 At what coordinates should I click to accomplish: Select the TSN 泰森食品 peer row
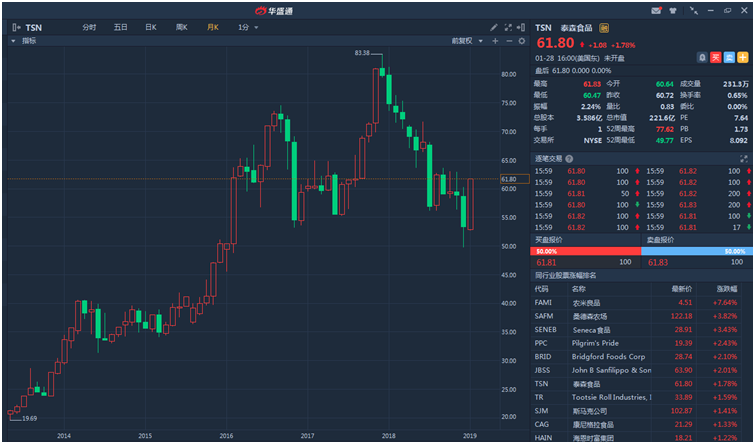[641, 384]
